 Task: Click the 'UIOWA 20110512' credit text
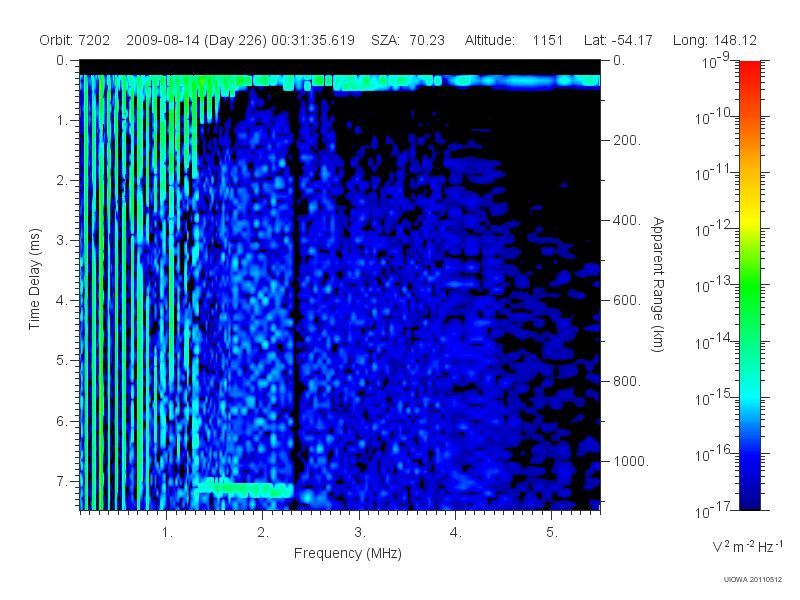coord(753,580)
